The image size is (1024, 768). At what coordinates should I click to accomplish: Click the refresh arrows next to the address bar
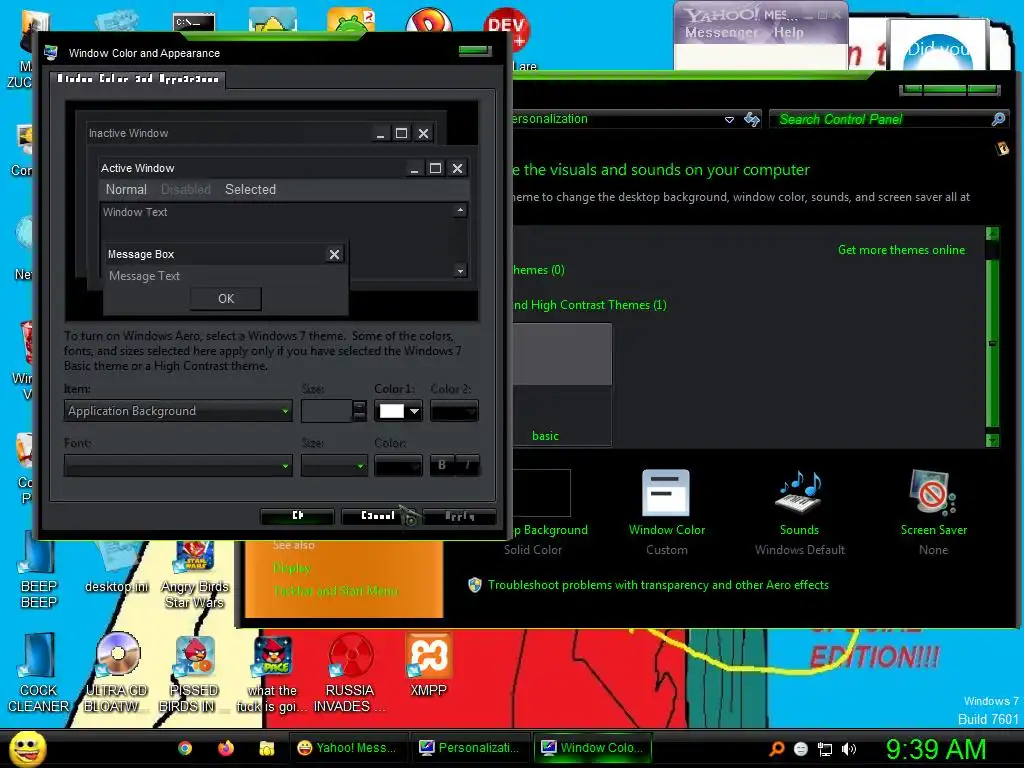coord(752,119)
